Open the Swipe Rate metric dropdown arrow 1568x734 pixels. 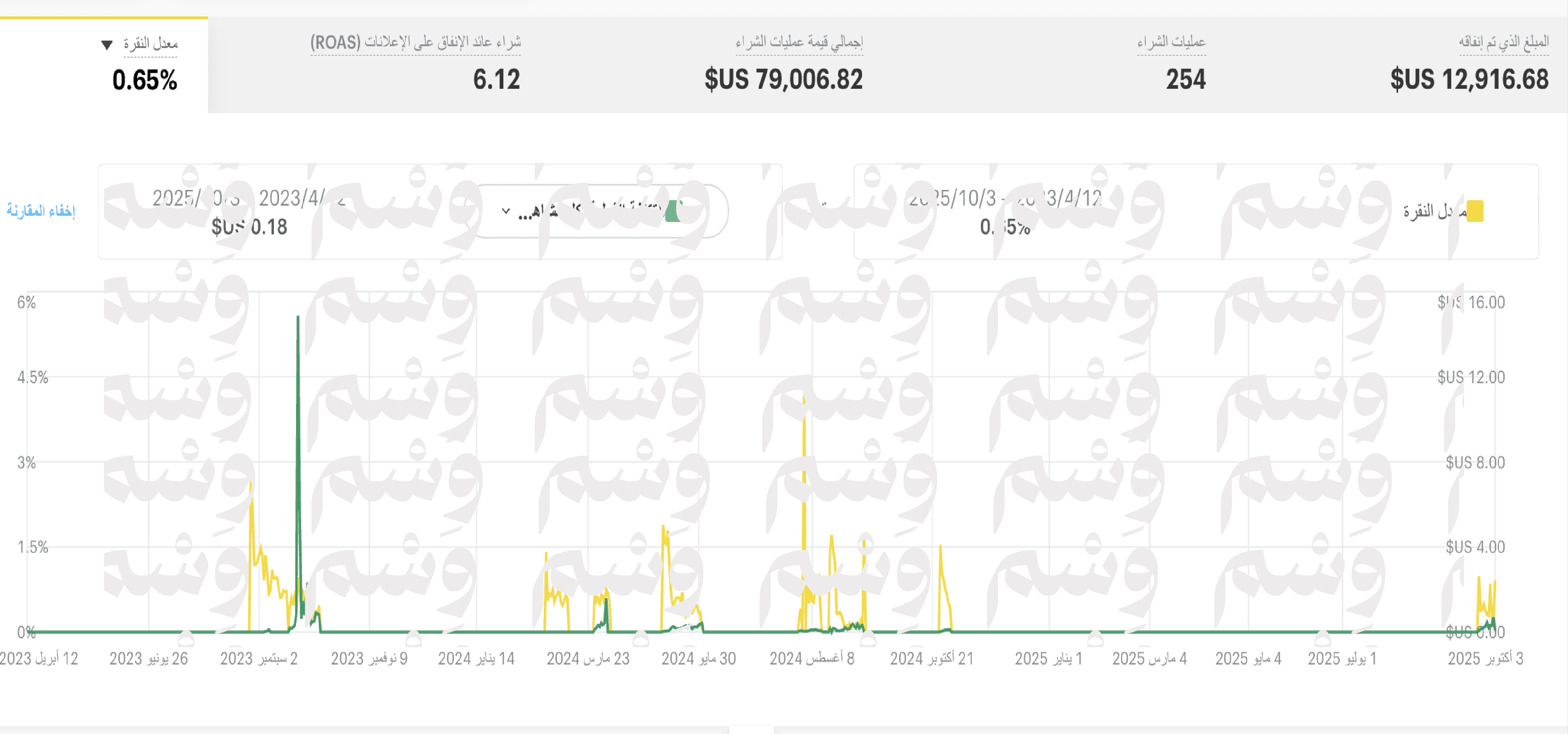(x=107, y=44)
